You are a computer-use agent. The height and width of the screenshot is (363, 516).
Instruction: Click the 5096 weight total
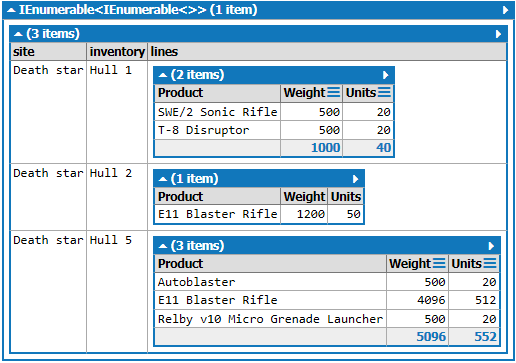pos(417,337)
